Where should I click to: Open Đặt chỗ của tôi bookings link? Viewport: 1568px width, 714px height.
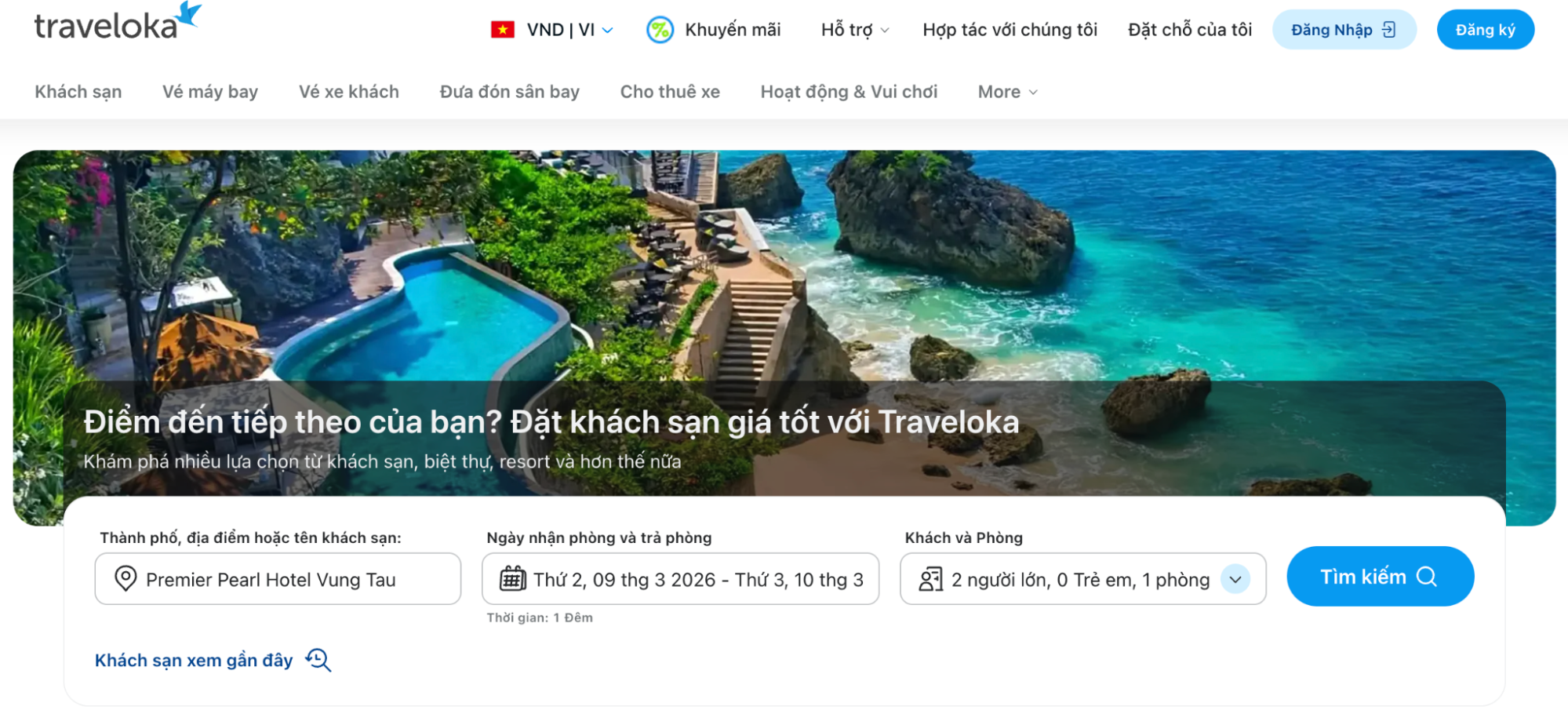[1190, 30]
